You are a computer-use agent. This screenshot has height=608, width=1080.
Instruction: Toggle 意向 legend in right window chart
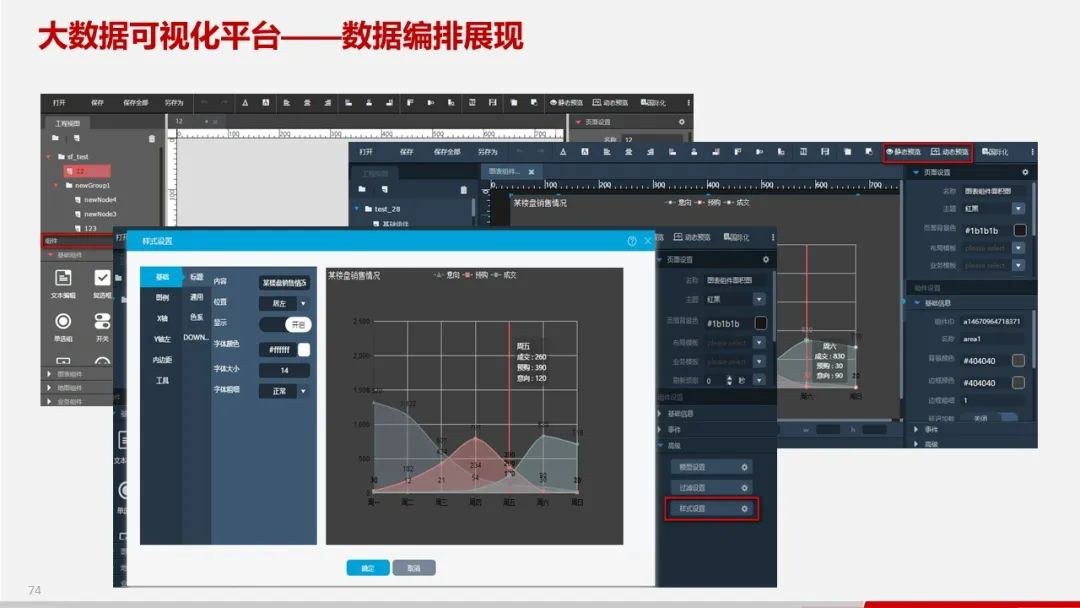678,202
